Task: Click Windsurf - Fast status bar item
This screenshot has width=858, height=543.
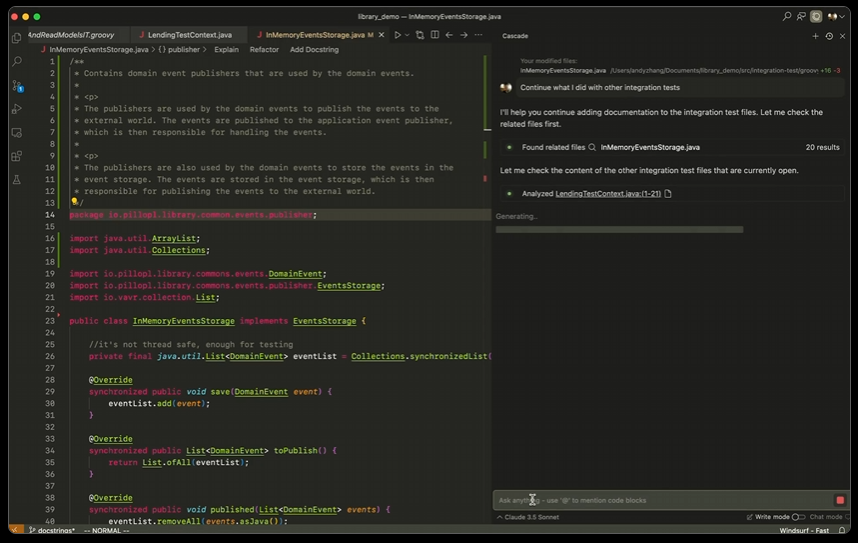Action: pyautogui.click(x=804, y=530)
